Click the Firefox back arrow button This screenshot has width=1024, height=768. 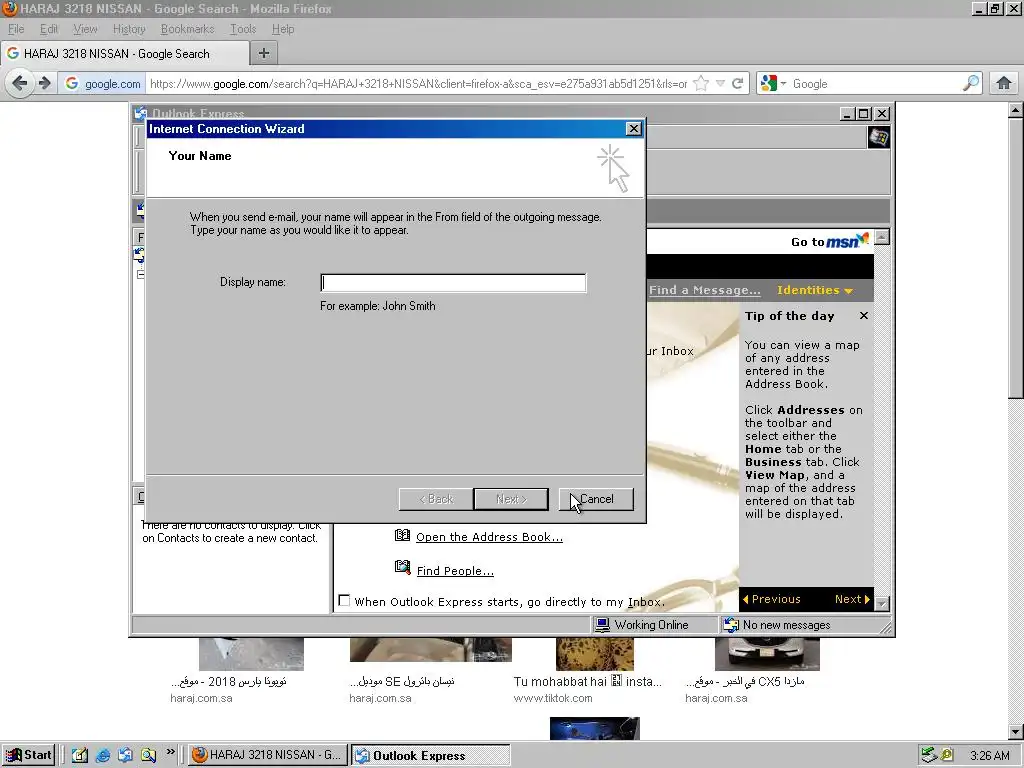(x=20, y=84)
